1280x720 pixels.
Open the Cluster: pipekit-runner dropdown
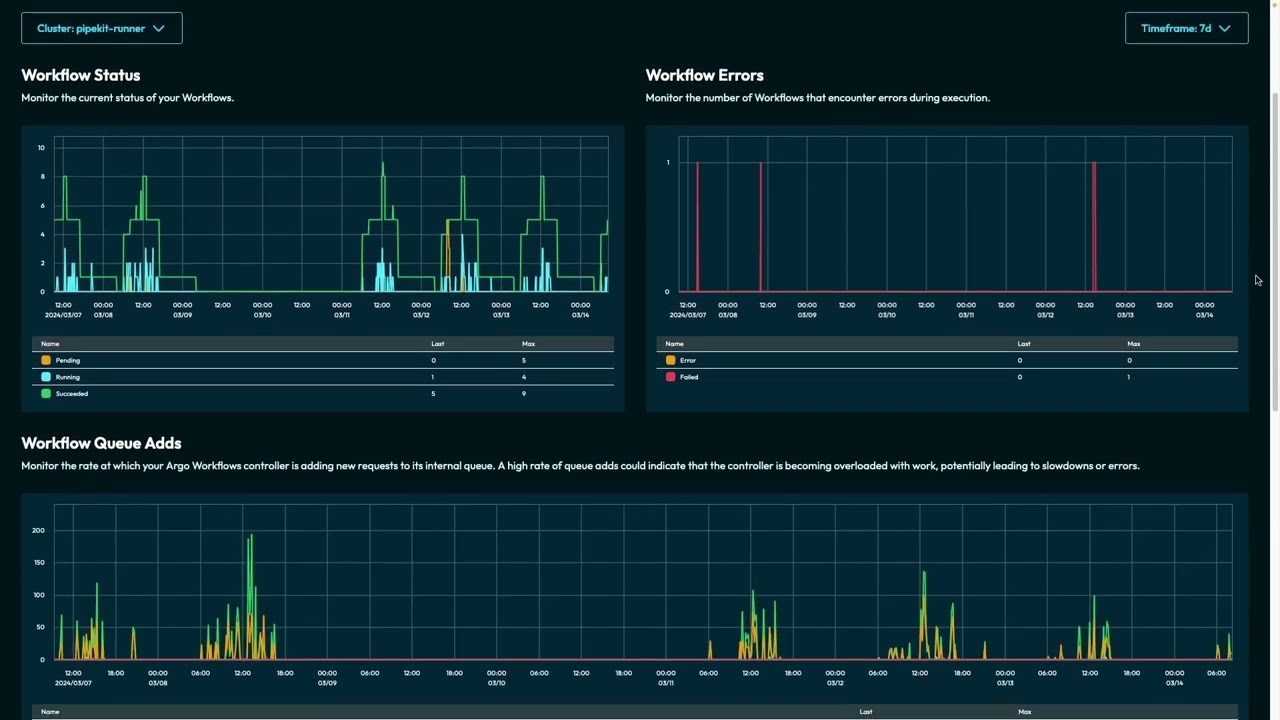click(102, 28)
